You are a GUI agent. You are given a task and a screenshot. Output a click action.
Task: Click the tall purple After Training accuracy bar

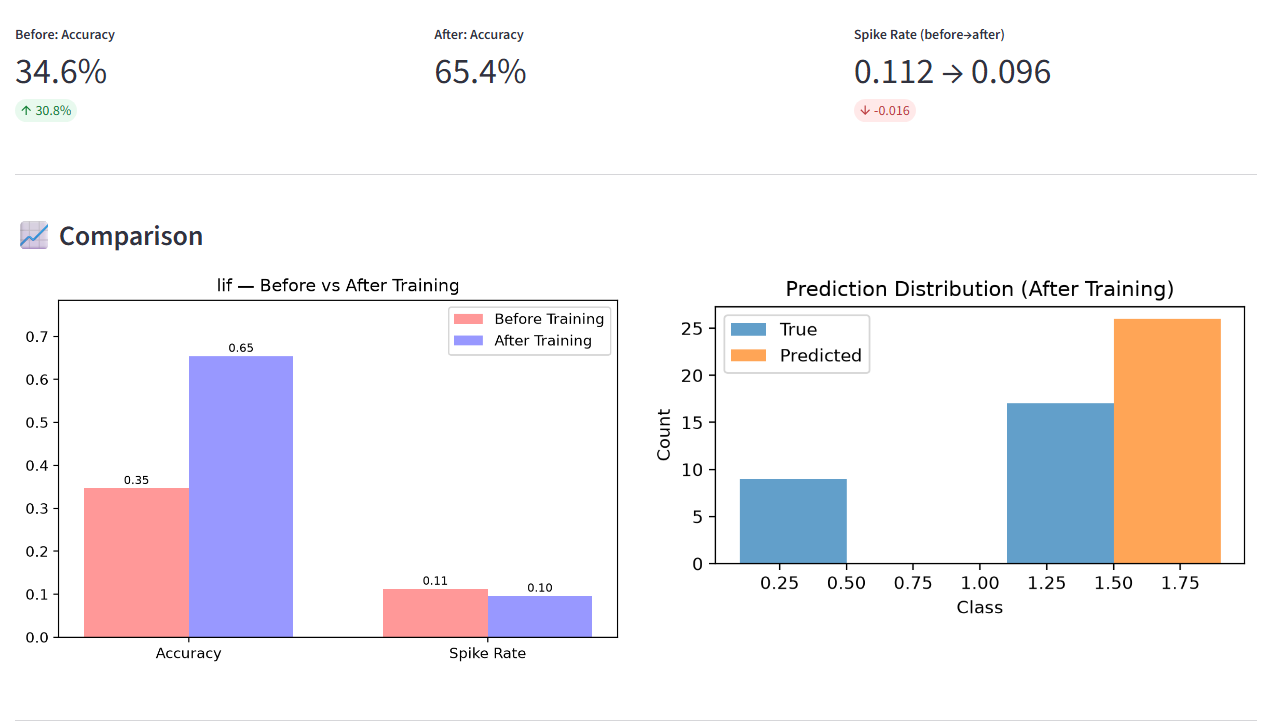[241, 496]
